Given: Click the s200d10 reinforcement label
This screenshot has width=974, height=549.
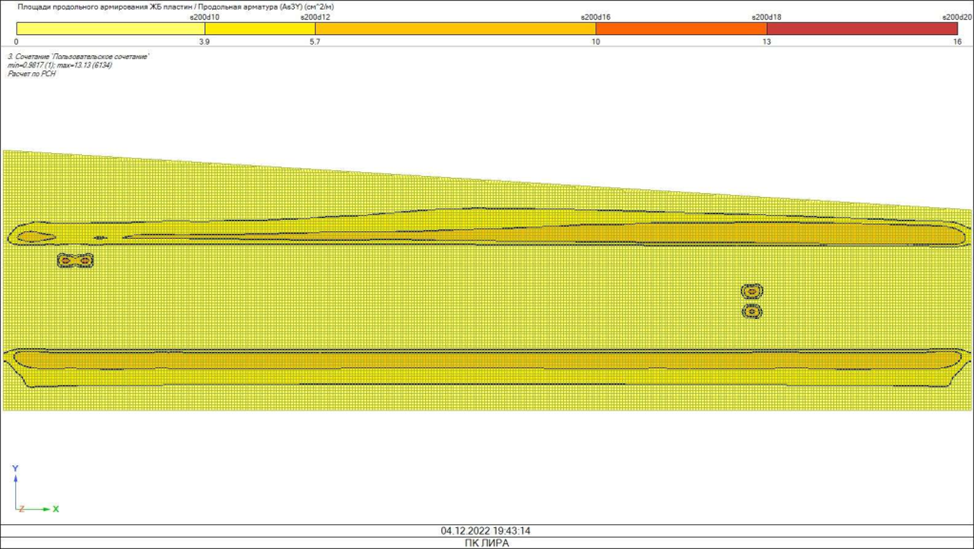Looking at the screenshot, I should point(204,17).
